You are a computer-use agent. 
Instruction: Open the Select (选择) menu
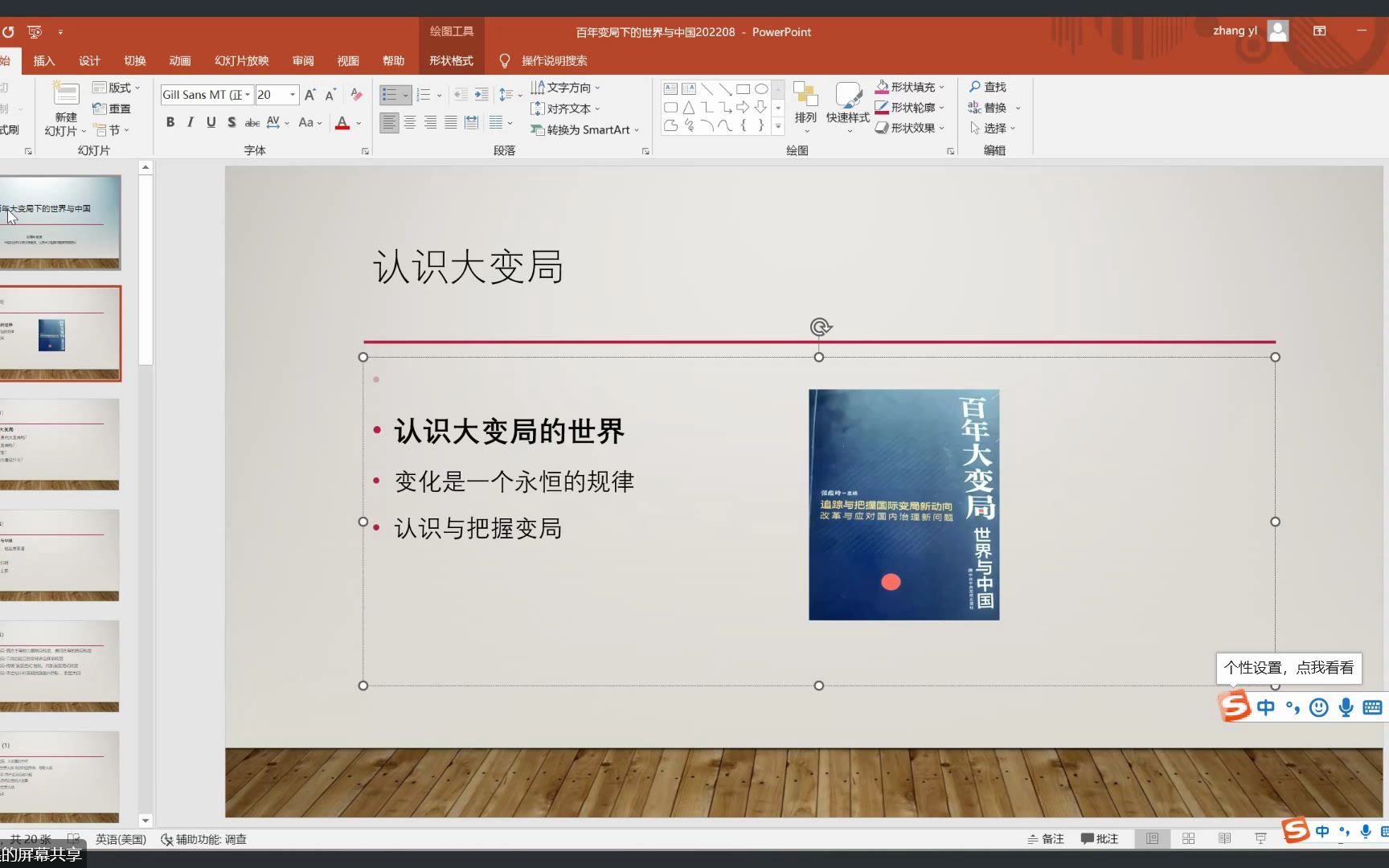(x=993, y=128)
